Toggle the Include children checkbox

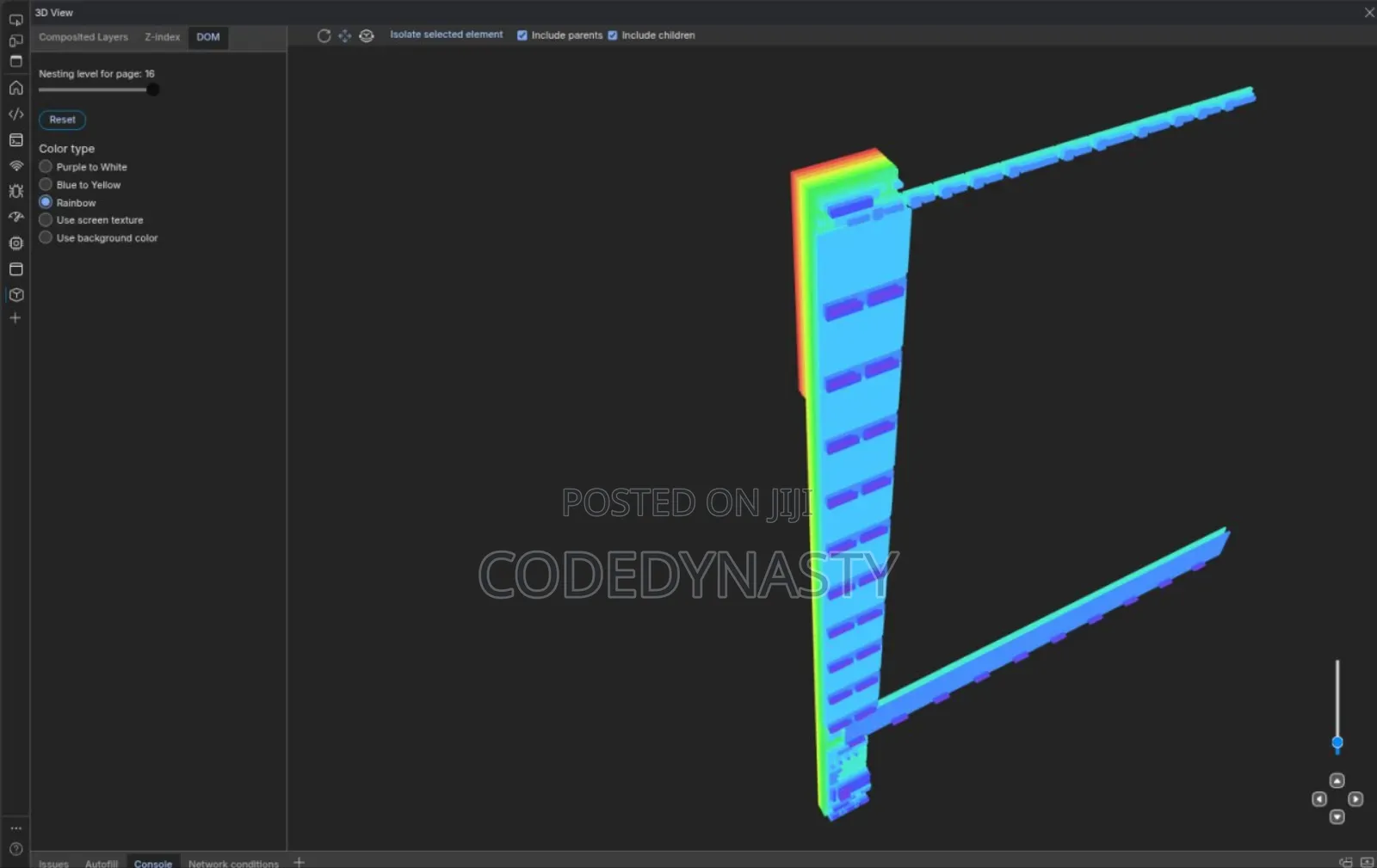(x=613, y=35)
